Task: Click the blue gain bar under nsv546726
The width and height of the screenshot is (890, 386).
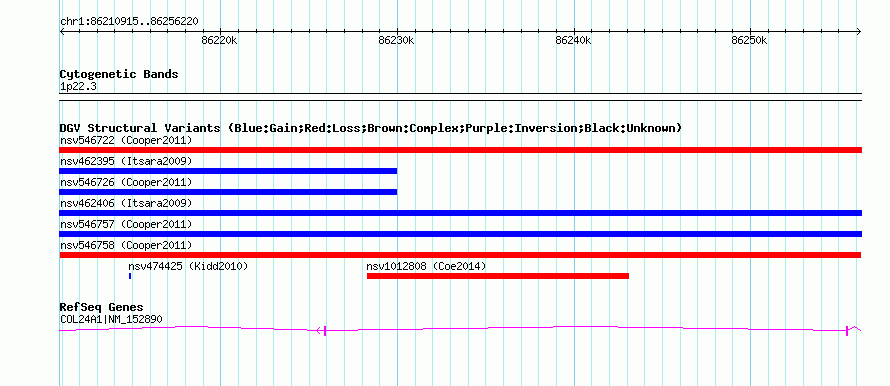Action: pos(228,192)
